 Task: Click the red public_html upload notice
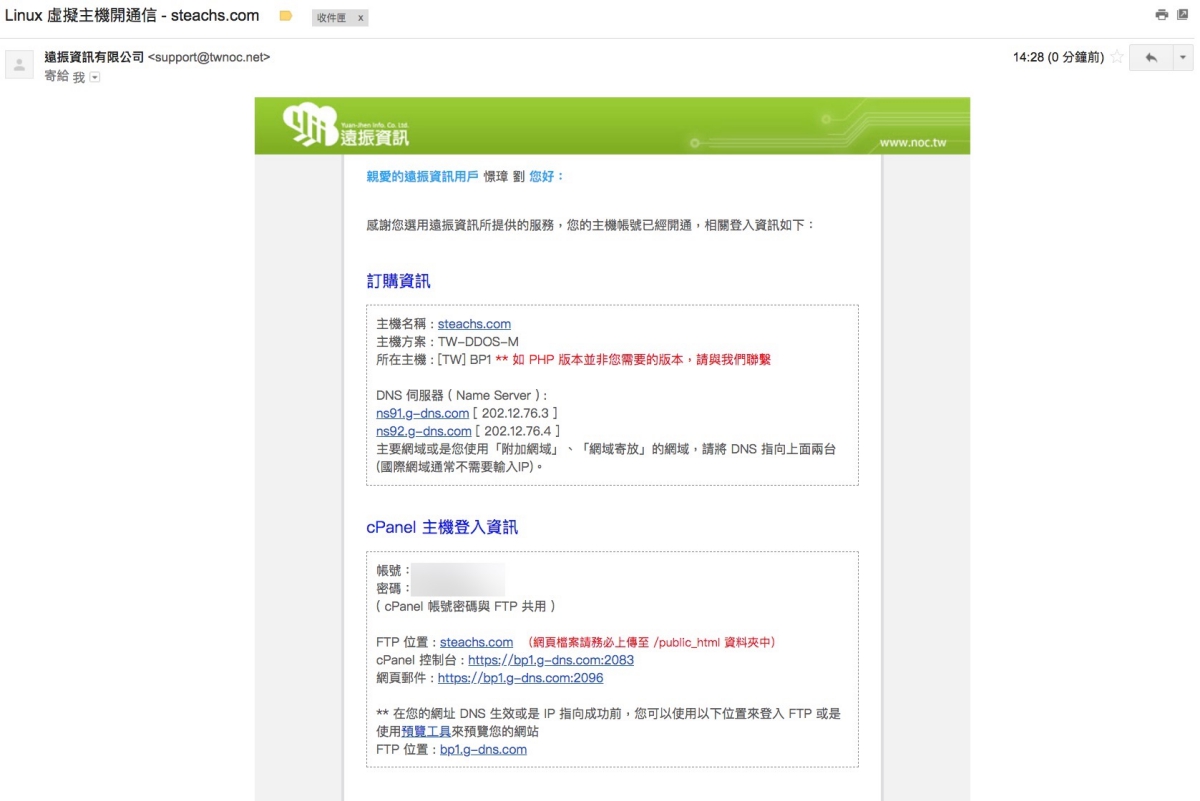pos(653,642)
